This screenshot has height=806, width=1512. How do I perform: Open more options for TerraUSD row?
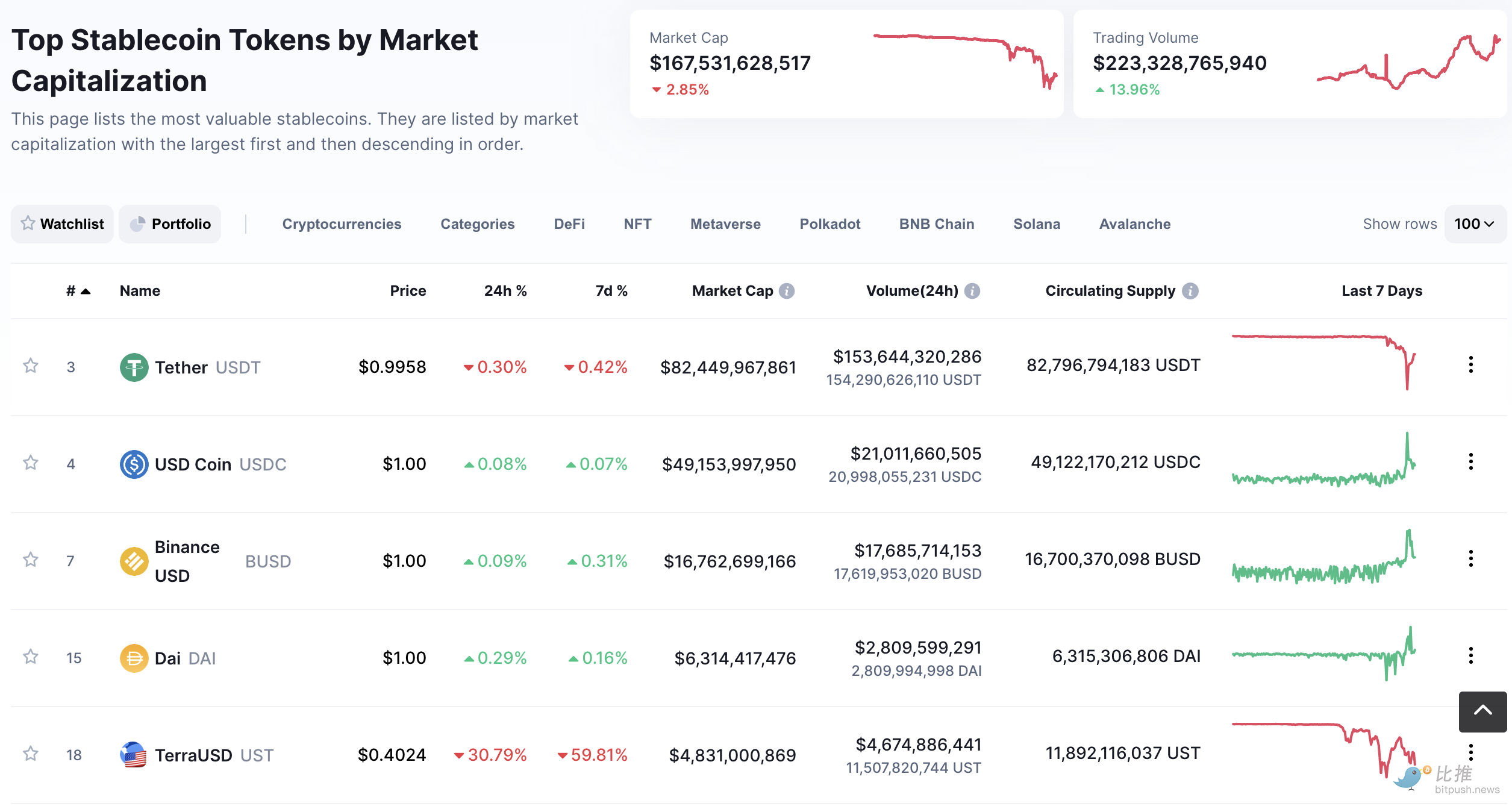1470,752
